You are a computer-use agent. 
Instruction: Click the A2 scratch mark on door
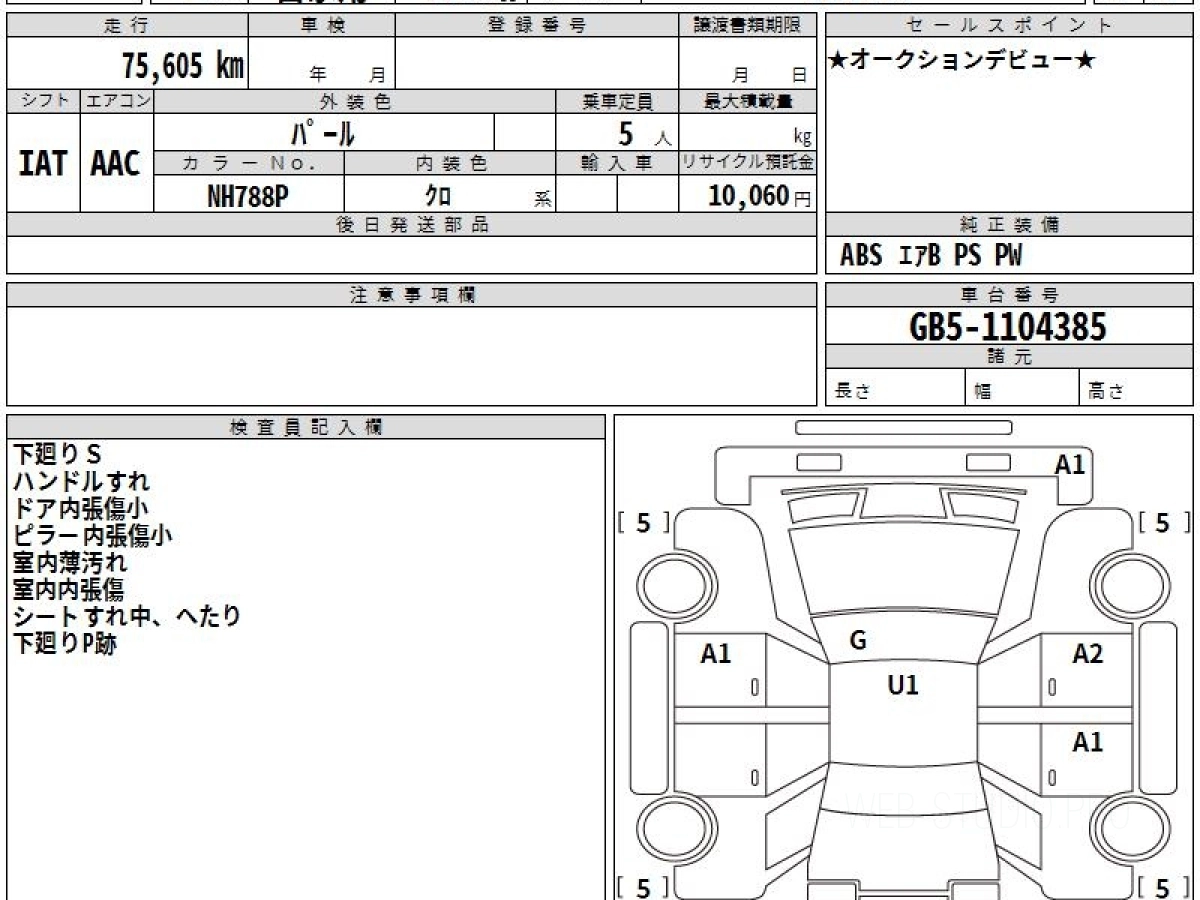1088,655
